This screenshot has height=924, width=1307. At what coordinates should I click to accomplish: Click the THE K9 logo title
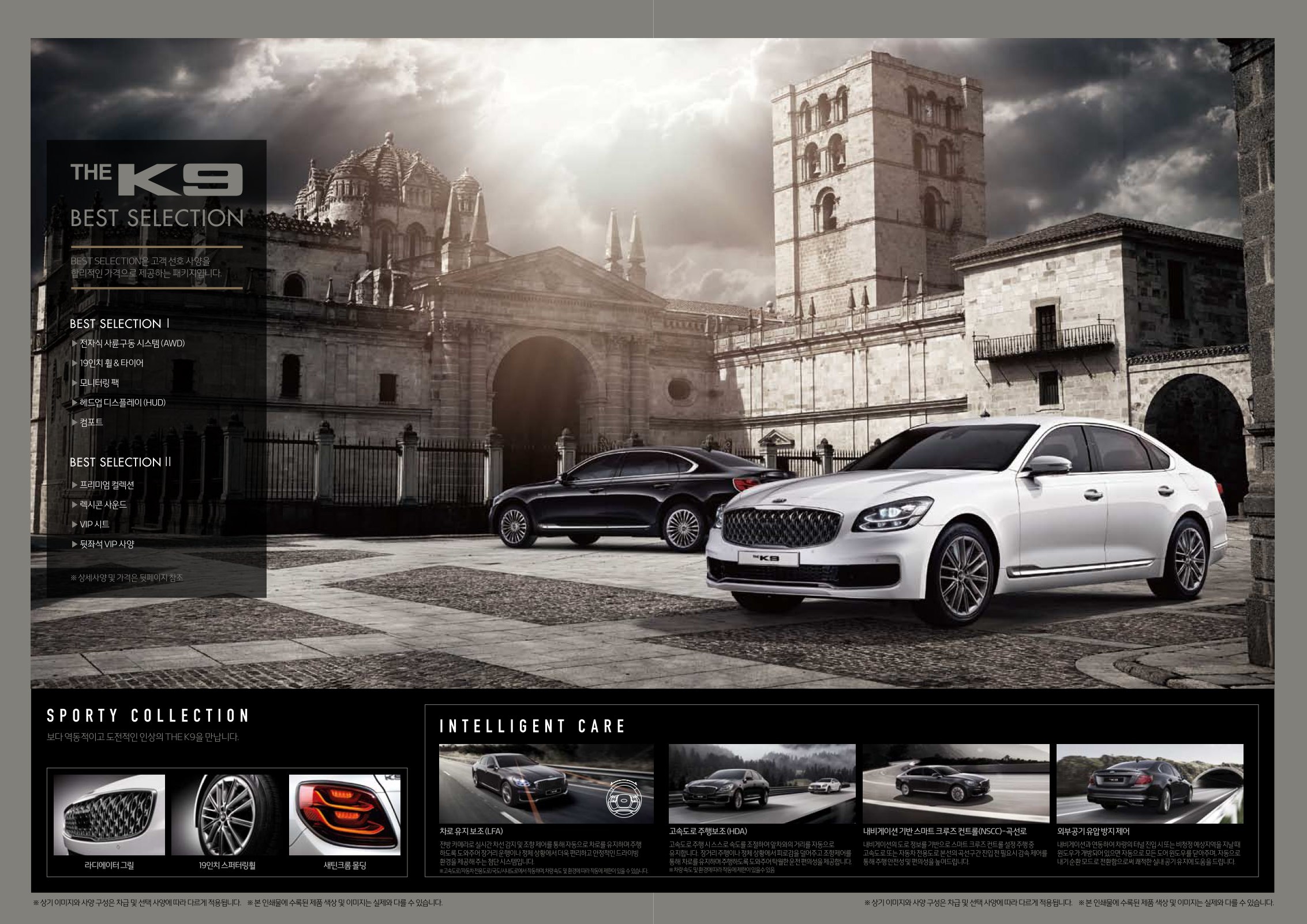pos(156,180)
